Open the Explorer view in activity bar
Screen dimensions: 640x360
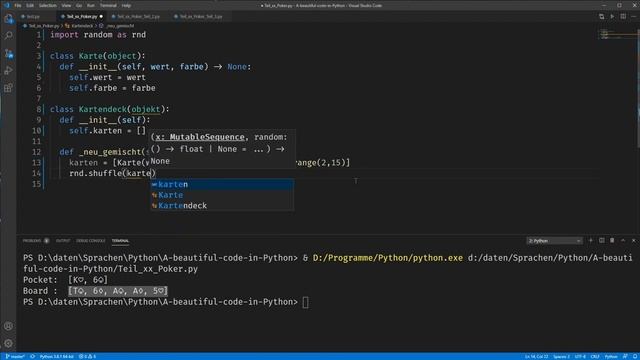[8, 19]
